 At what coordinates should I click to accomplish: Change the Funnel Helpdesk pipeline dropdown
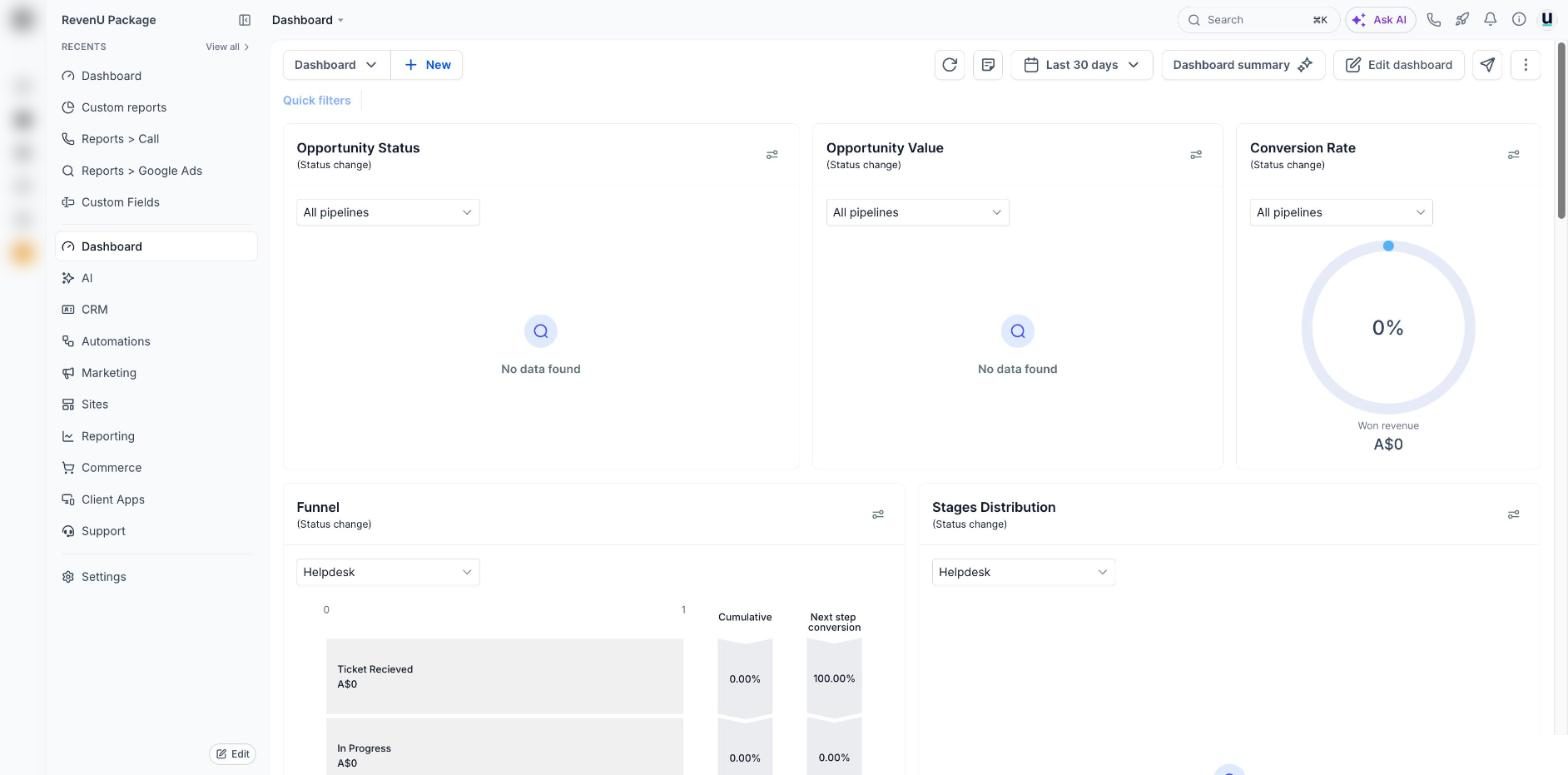(388, 572)
